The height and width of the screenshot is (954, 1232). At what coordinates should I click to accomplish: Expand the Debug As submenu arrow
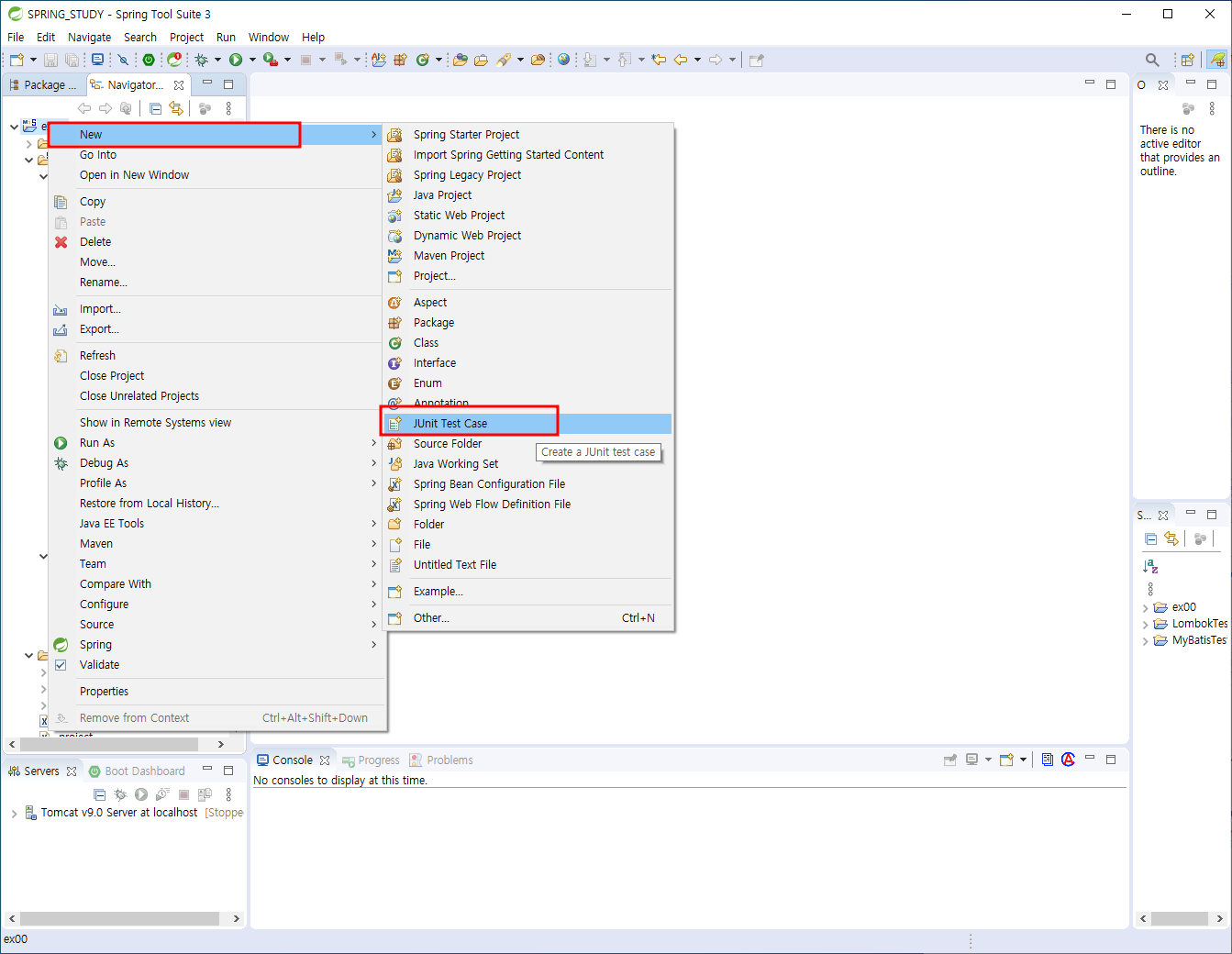[x=374, y=463]
